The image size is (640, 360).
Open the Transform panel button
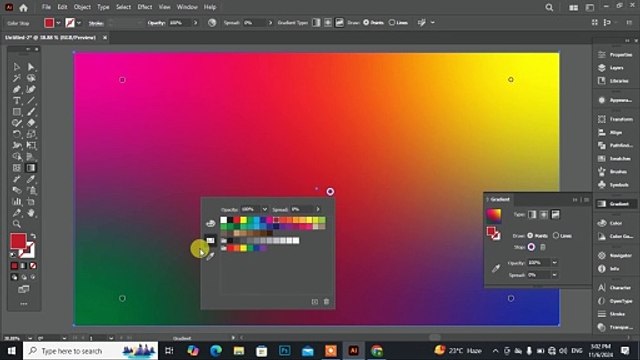point(616,119)
